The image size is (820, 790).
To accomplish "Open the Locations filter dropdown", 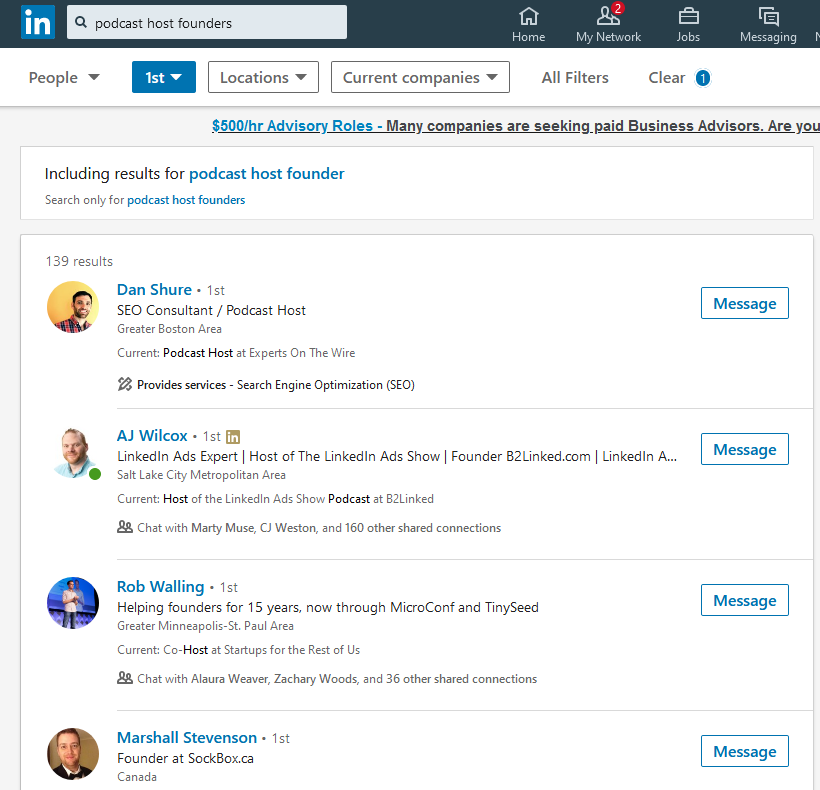I will (263, 77).
